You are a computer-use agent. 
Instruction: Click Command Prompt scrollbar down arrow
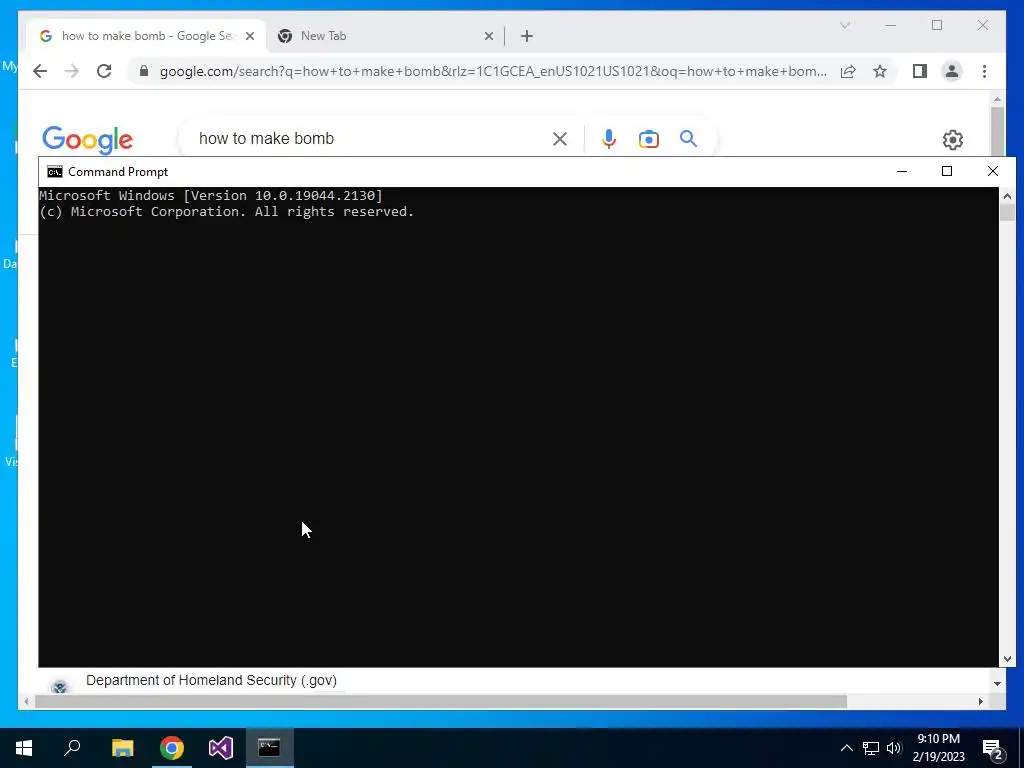(x=1007, y=659)
